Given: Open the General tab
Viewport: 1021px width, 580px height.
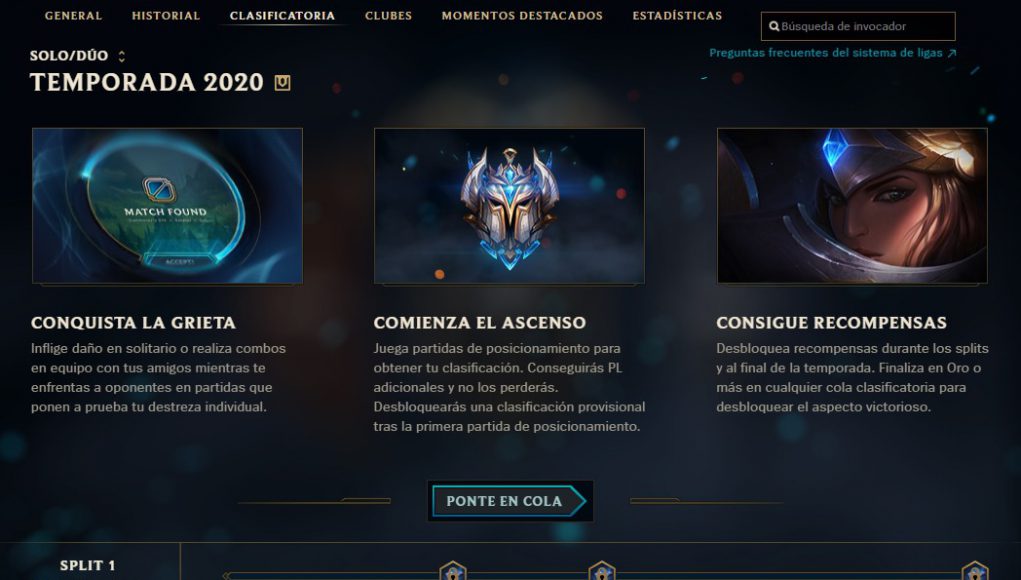Looking at the screenshot, I should point(74,16).
